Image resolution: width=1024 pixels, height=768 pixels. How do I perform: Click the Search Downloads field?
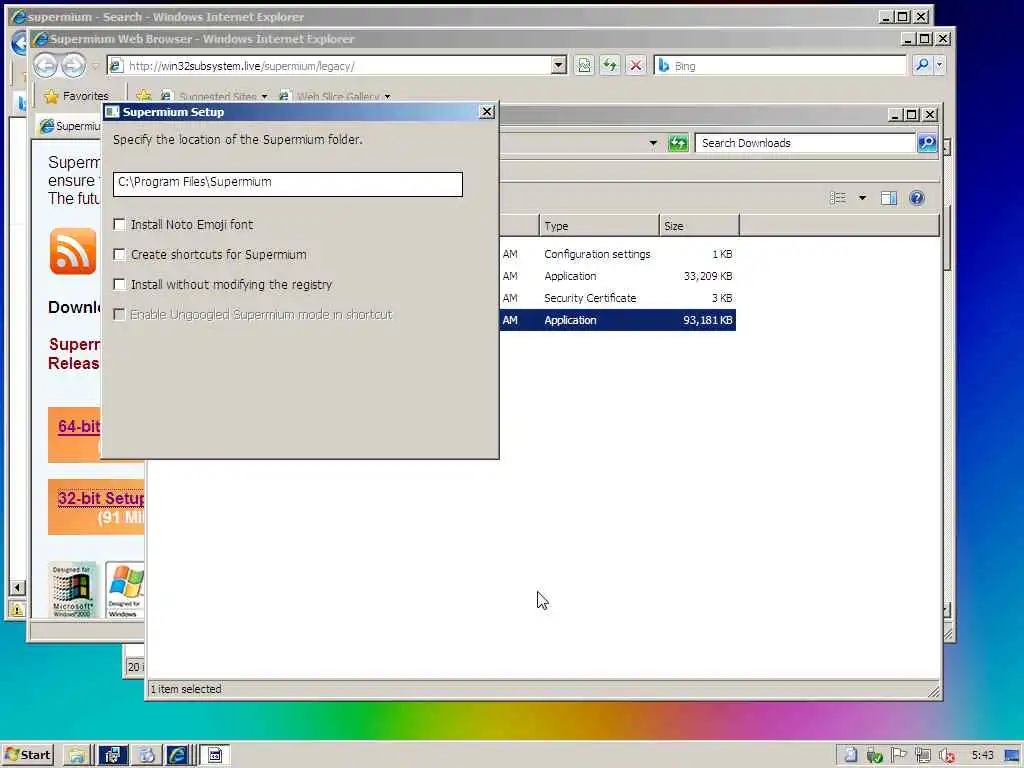point(805,143)
